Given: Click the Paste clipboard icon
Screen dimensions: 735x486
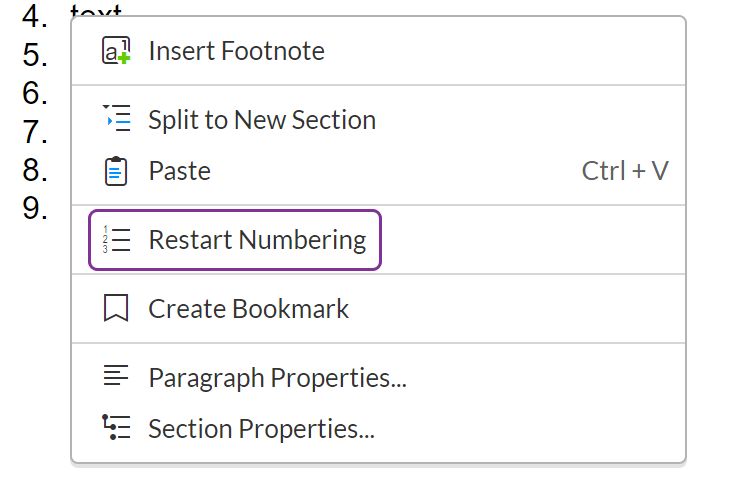Looking at the screenshot, I should point(116,171).
